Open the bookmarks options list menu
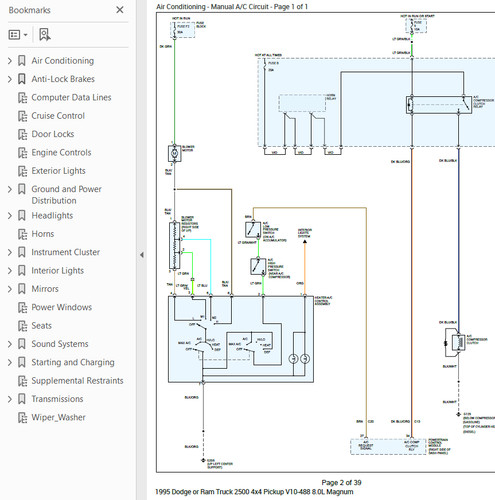The image size is (495, 500). pos(18,35)
